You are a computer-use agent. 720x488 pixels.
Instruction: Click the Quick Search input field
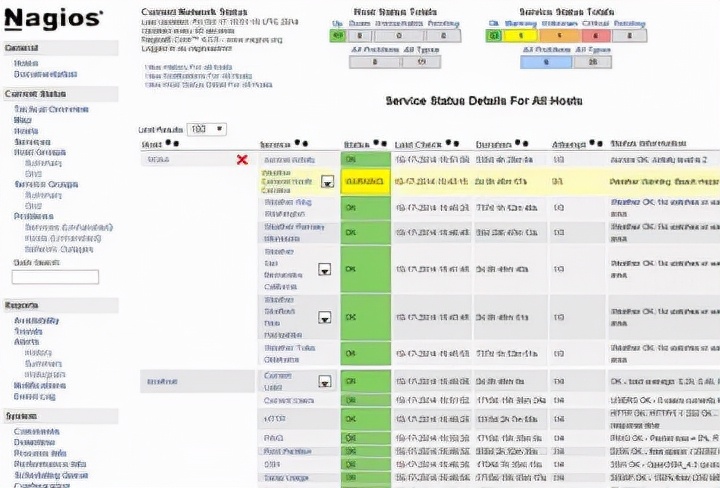tap(55, 277)
